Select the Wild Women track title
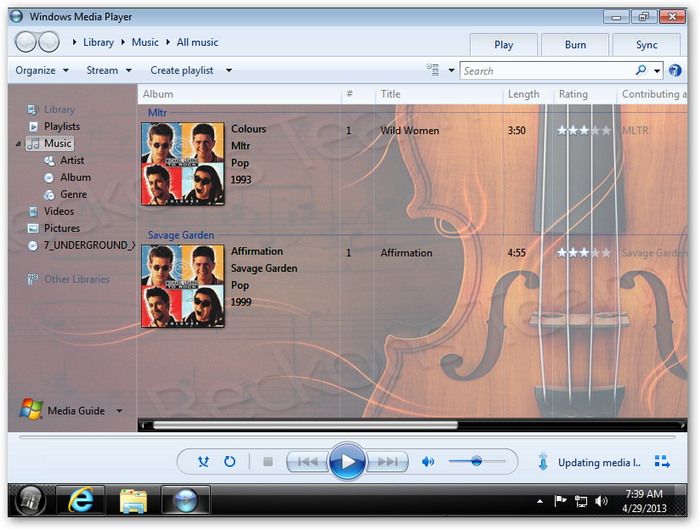 point(410,131)
